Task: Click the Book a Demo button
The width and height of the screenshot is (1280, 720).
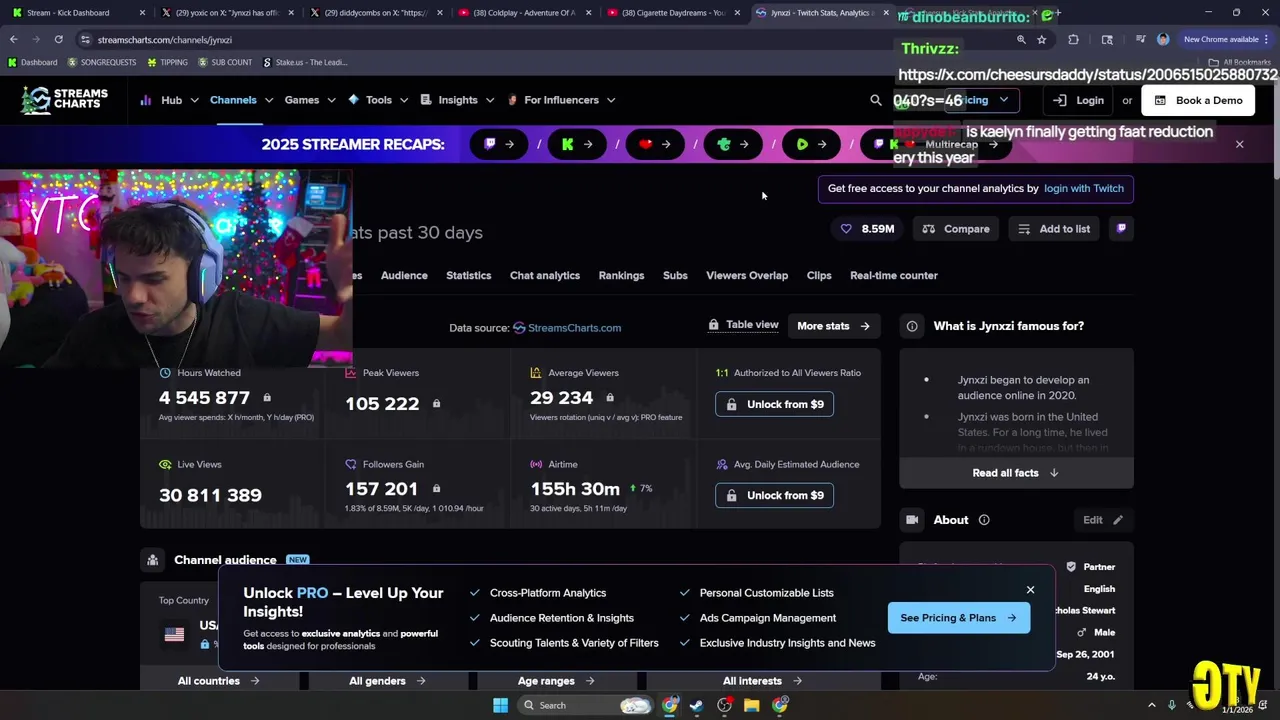Action: coord(1198,100)
